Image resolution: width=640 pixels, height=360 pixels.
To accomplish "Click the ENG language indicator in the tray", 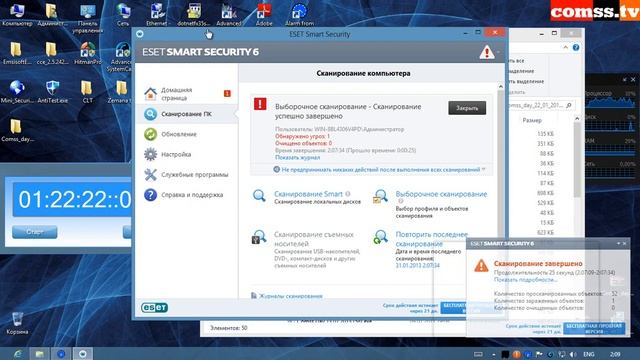I will (x=589, y=354).
